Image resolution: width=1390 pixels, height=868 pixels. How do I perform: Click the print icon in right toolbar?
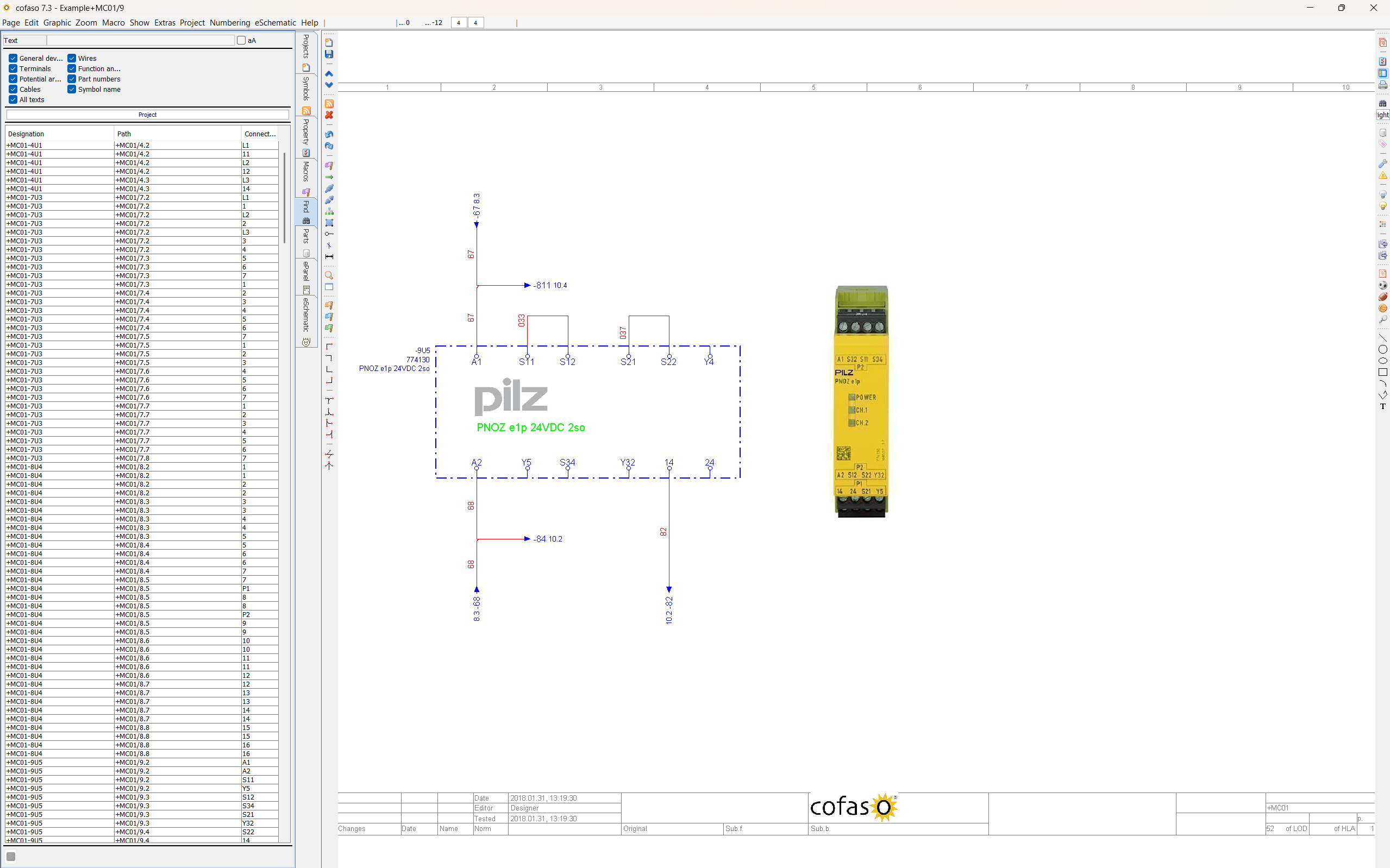click(1382, 85)
